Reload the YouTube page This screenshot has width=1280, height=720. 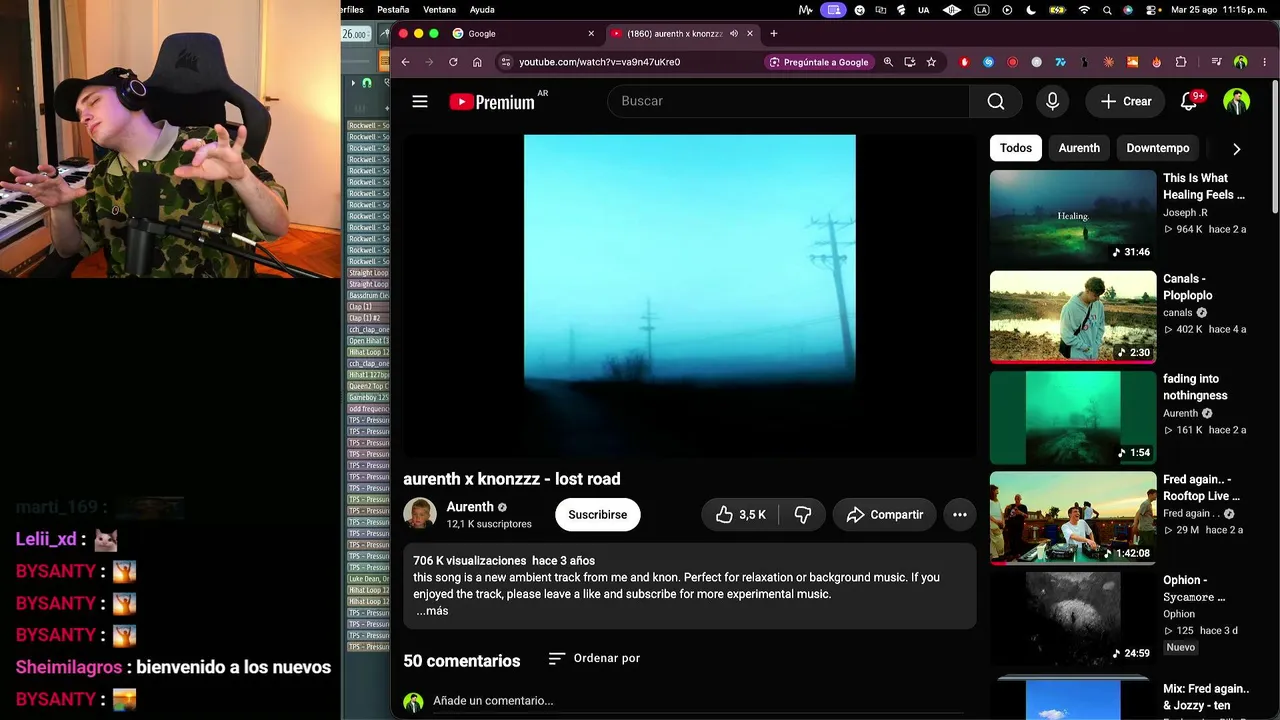453,62
